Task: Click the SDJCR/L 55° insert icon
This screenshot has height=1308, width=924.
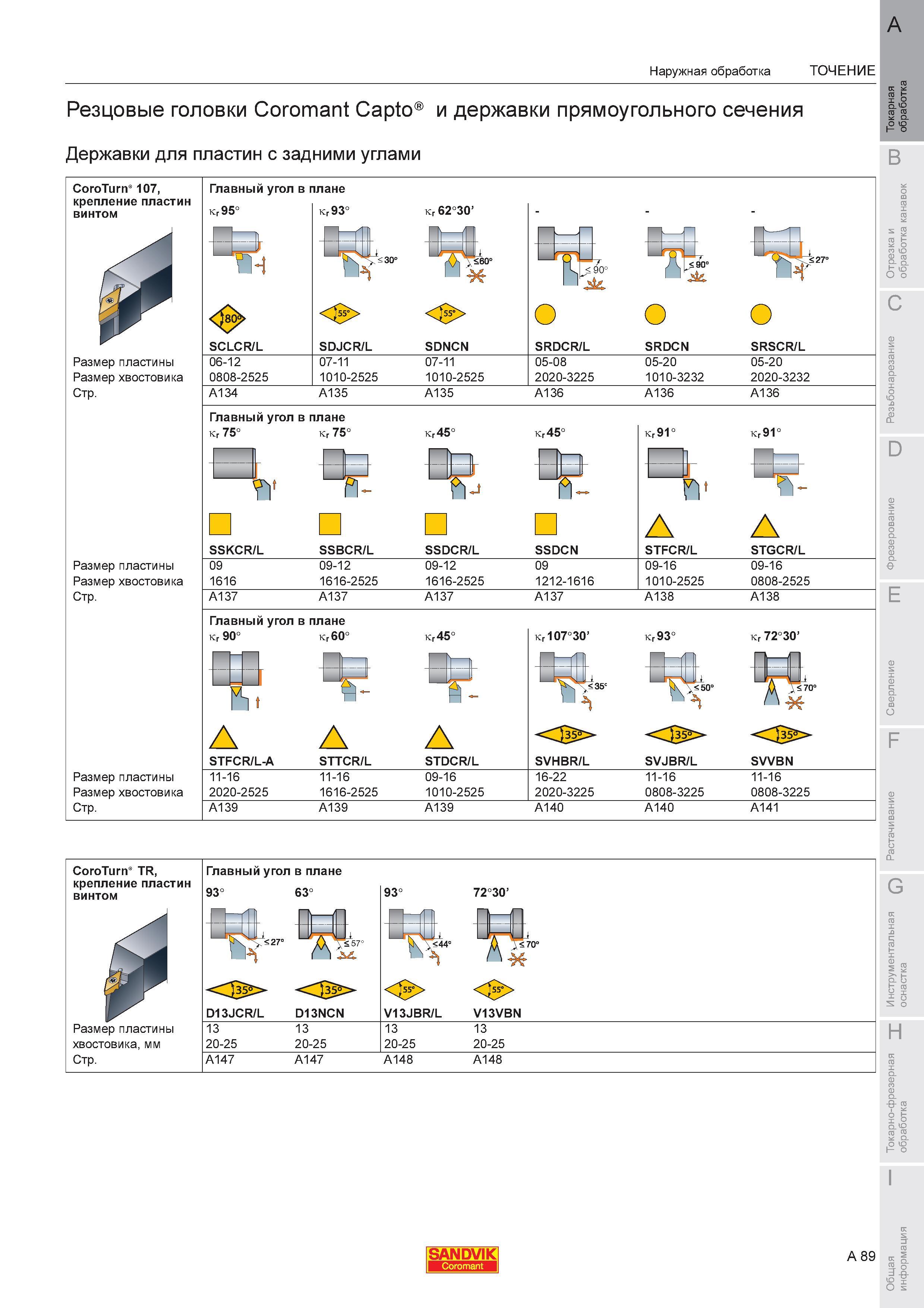Action: [x=339, y=313]
